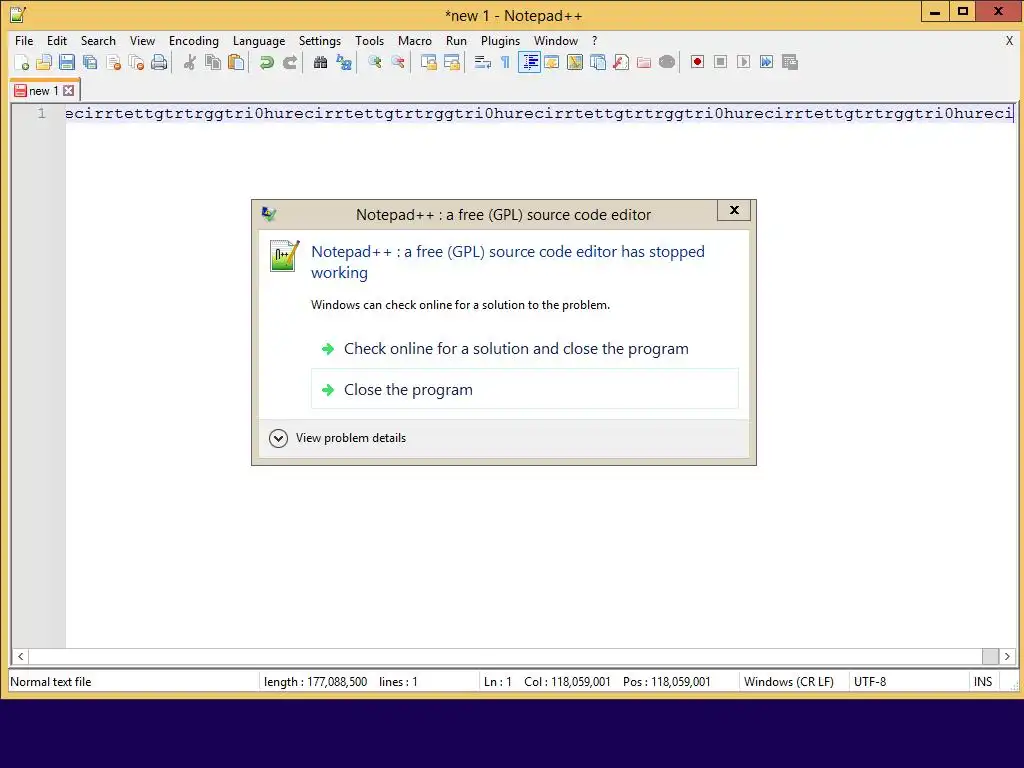Close the 'new 1' tab with its X
The width and height of the screenshot is (1024, 768).
click(x=69, y=91)
